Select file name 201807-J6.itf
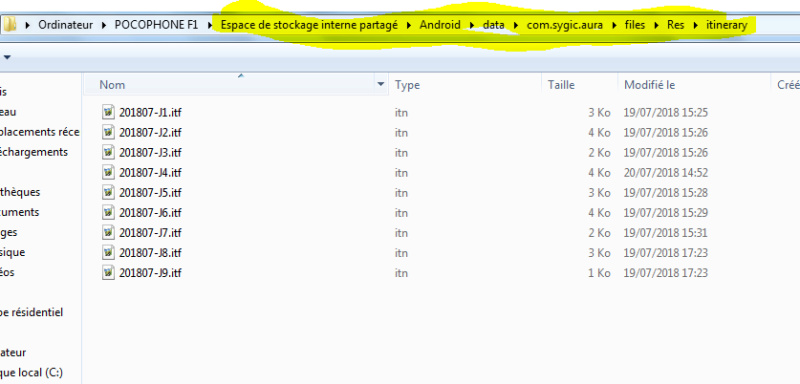 pyautogui.click(x=151, y=213)
